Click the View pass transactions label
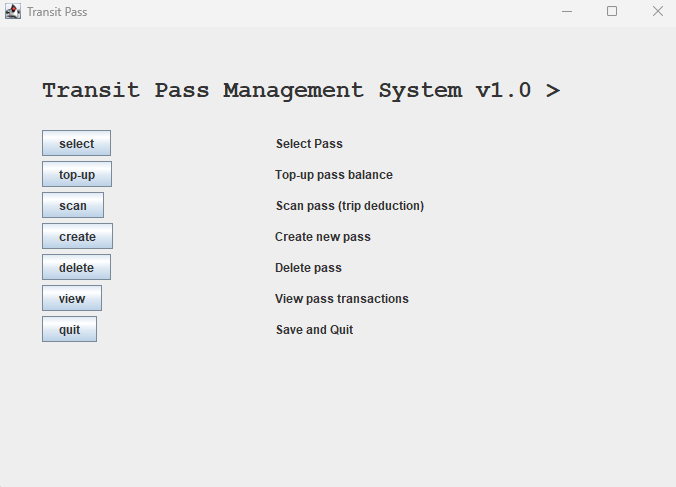676x487 pixels. (341, 299)
